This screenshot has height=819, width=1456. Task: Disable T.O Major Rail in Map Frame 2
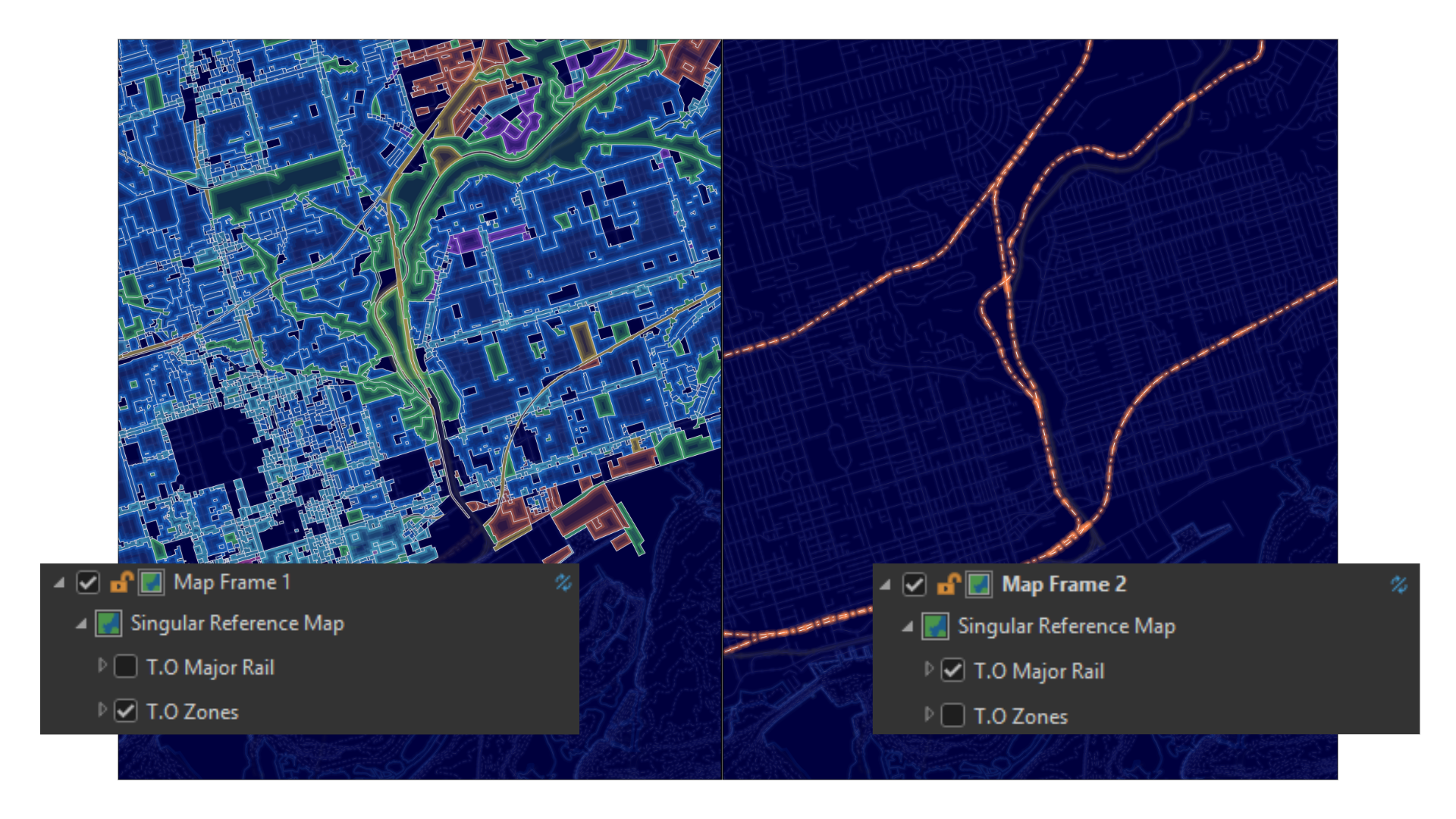click(952, 670)
